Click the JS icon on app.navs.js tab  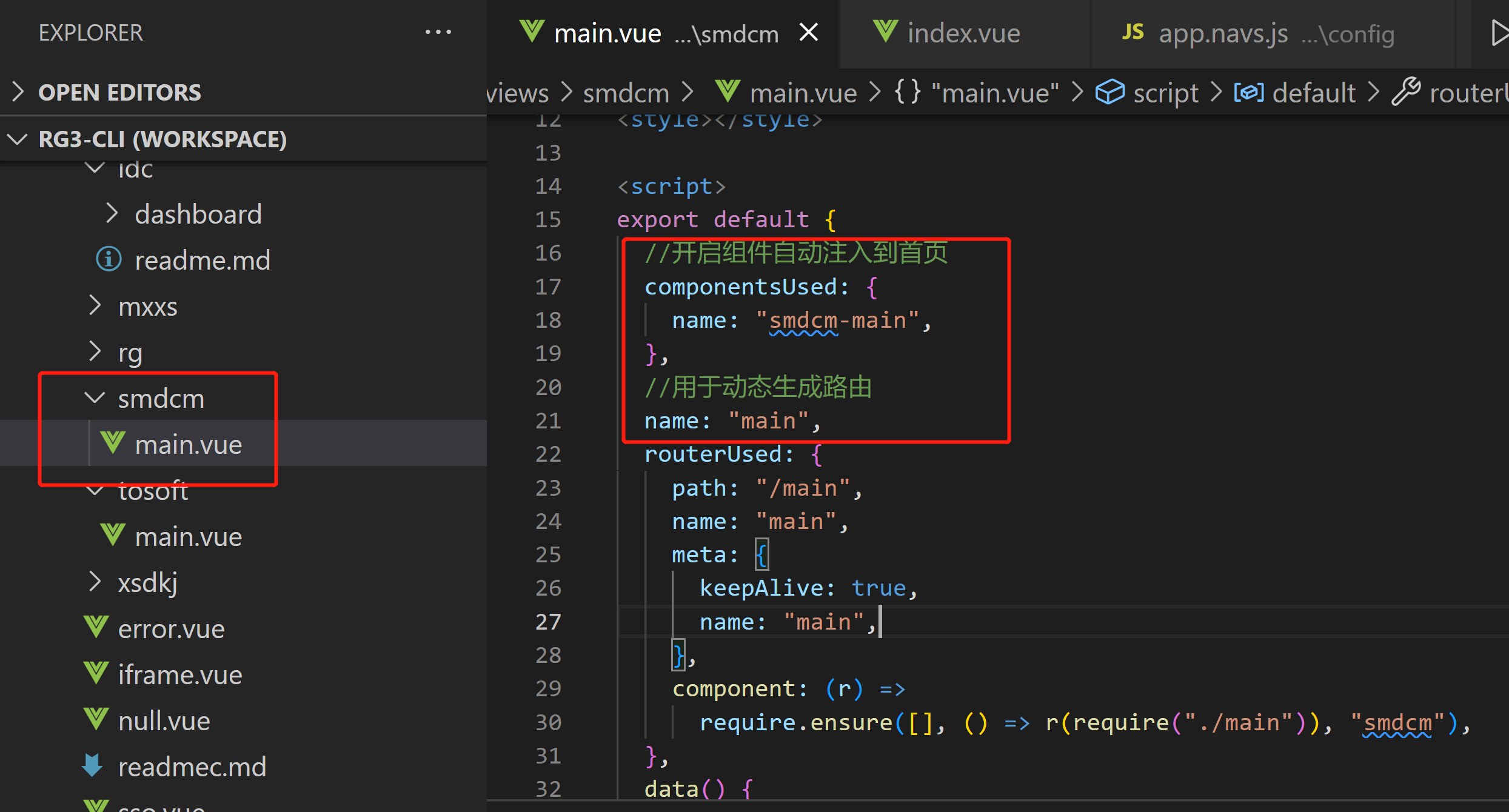pyautogui.click(x=1133, y=32)
